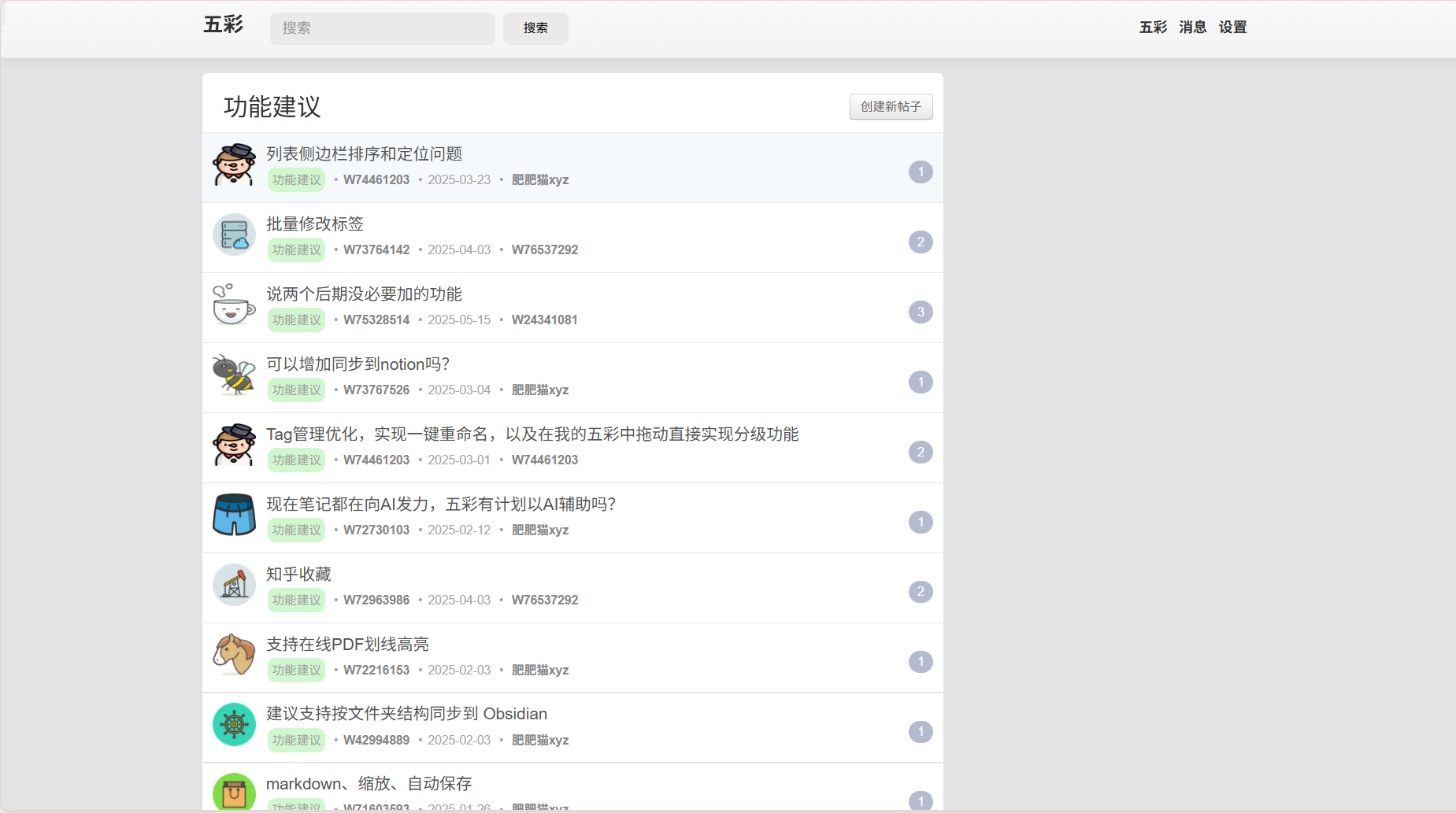
Task: Open the post 可以增加同步到notion吗?
Action: point(358,364)
